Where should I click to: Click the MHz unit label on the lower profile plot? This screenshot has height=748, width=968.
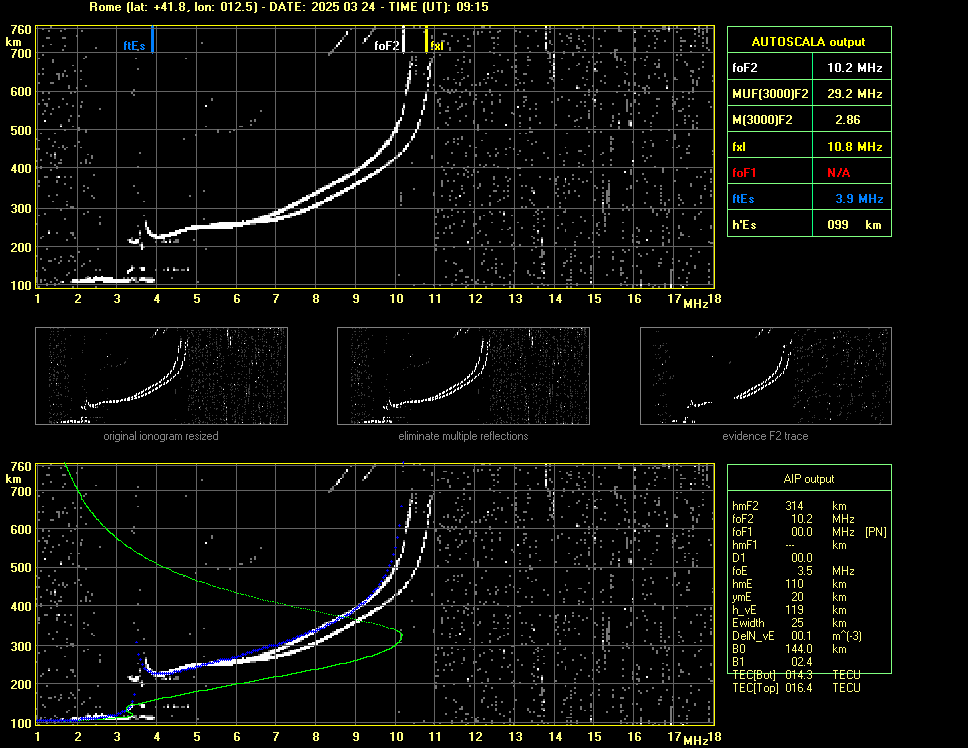pyautogui.click(x=695, y=741)
